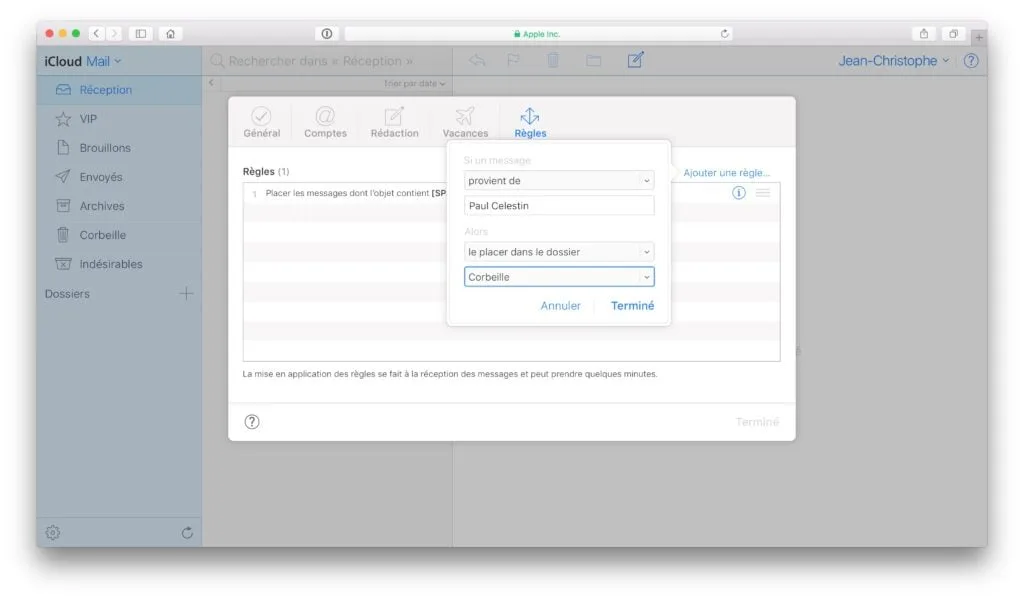
Task: Click the Flag icon in the toolbar
Action: (x=513, y=61)
